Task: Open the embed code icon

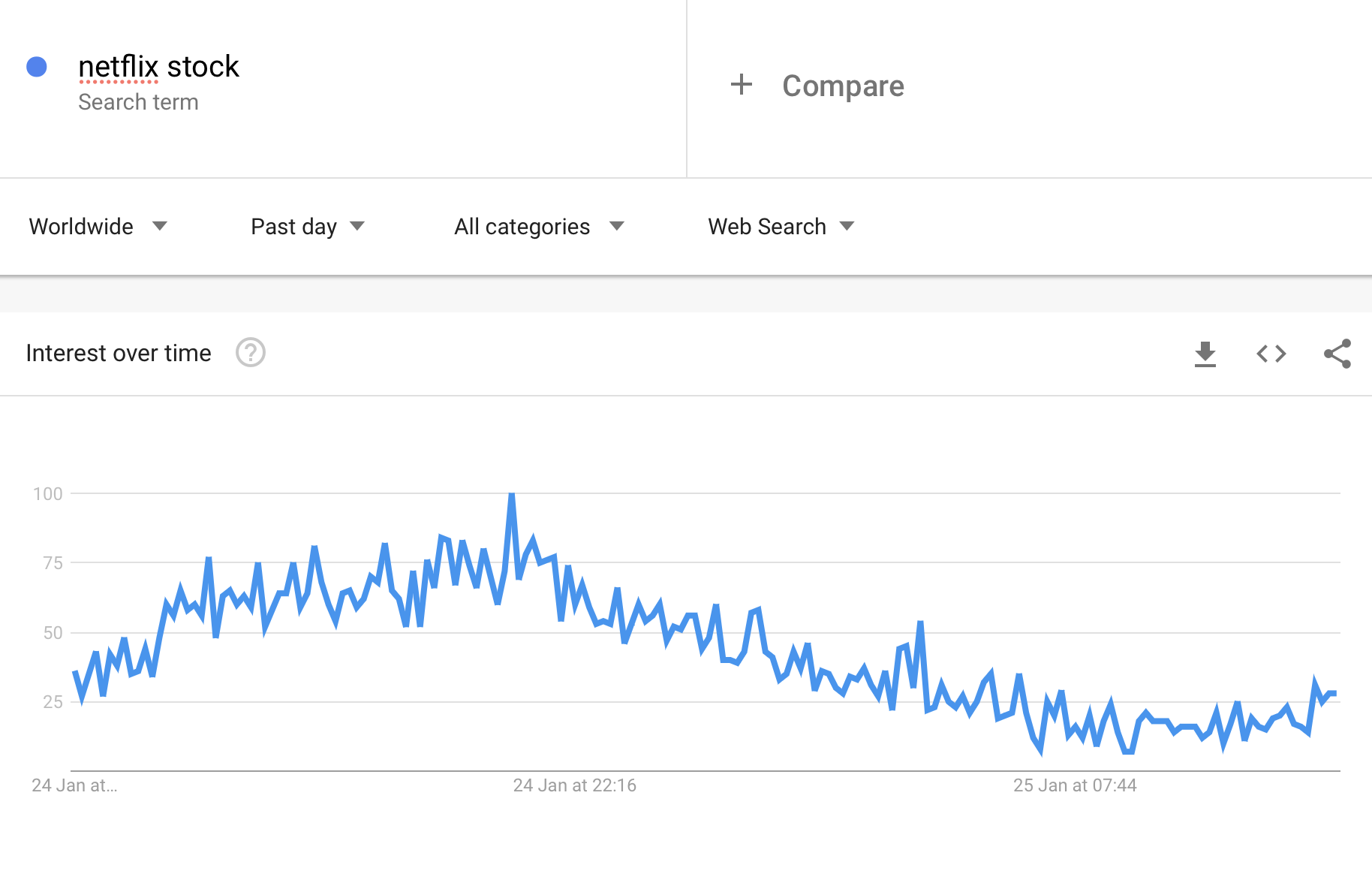Action: pos(1271,354)
